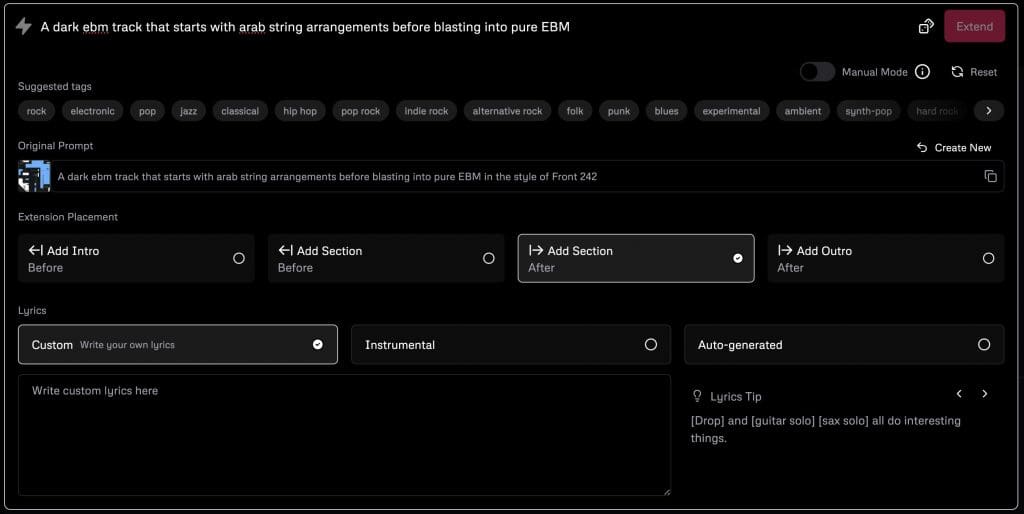Show previous lyrics tip with left chevron

(x=959, y=394)
